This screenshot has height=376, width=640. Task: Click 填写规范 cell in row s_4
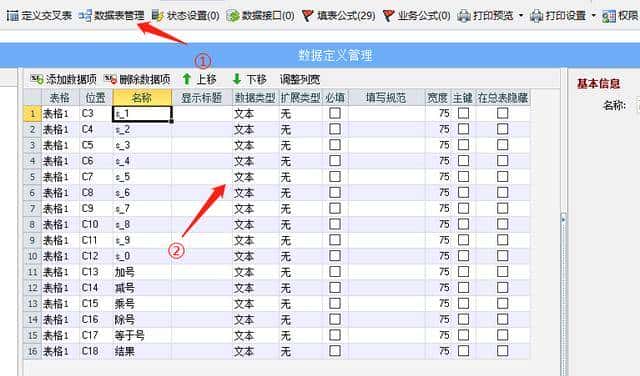[386, 161]
